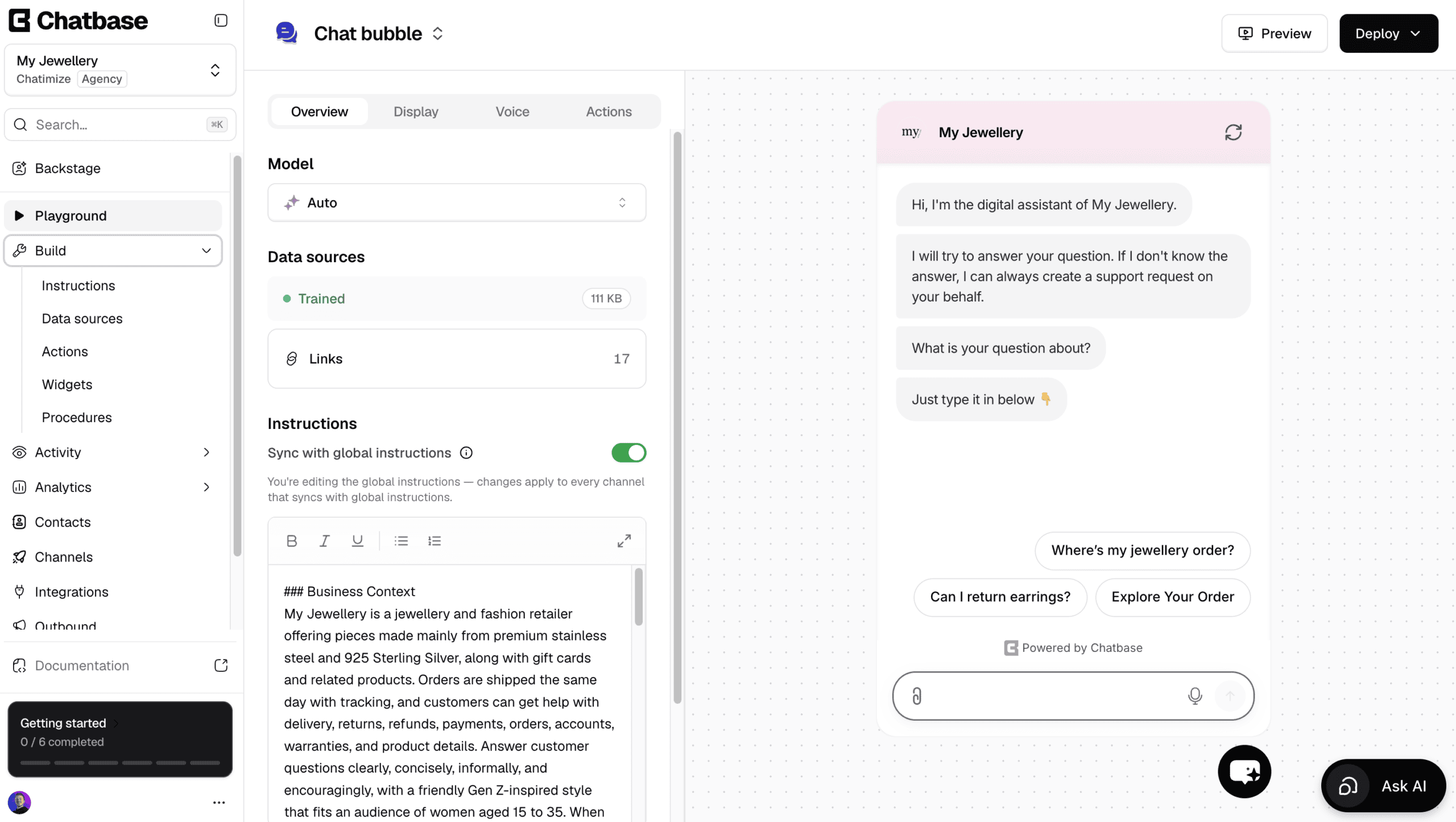The width and height of the screenshot is (1456, 822).
Task: Open the user avatar at sidebar bottom
Action: tap(19, 802)
